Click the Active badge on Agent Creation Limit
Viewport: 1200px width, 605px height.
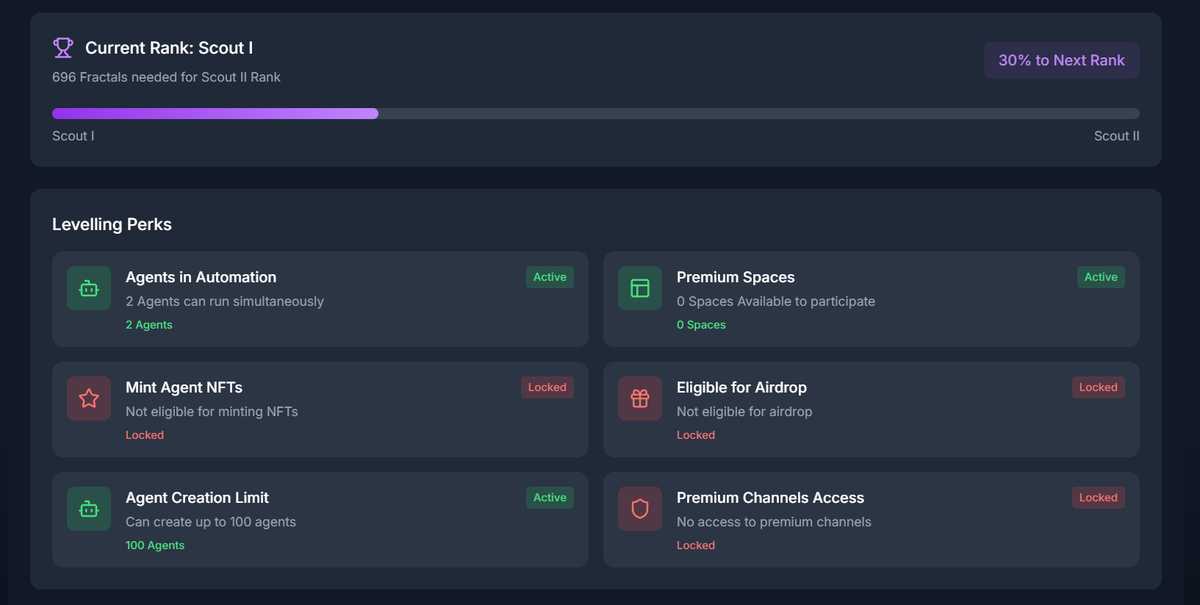point(549,497)
